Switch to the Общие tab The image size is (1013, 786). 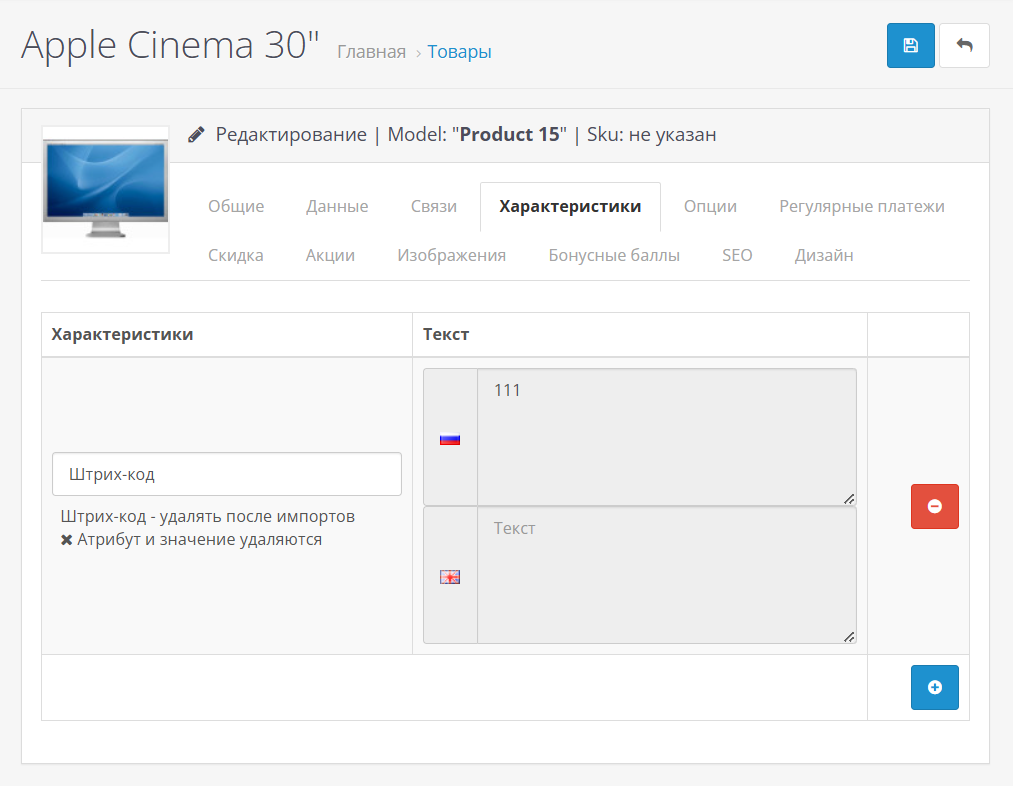tap(236, 206)
